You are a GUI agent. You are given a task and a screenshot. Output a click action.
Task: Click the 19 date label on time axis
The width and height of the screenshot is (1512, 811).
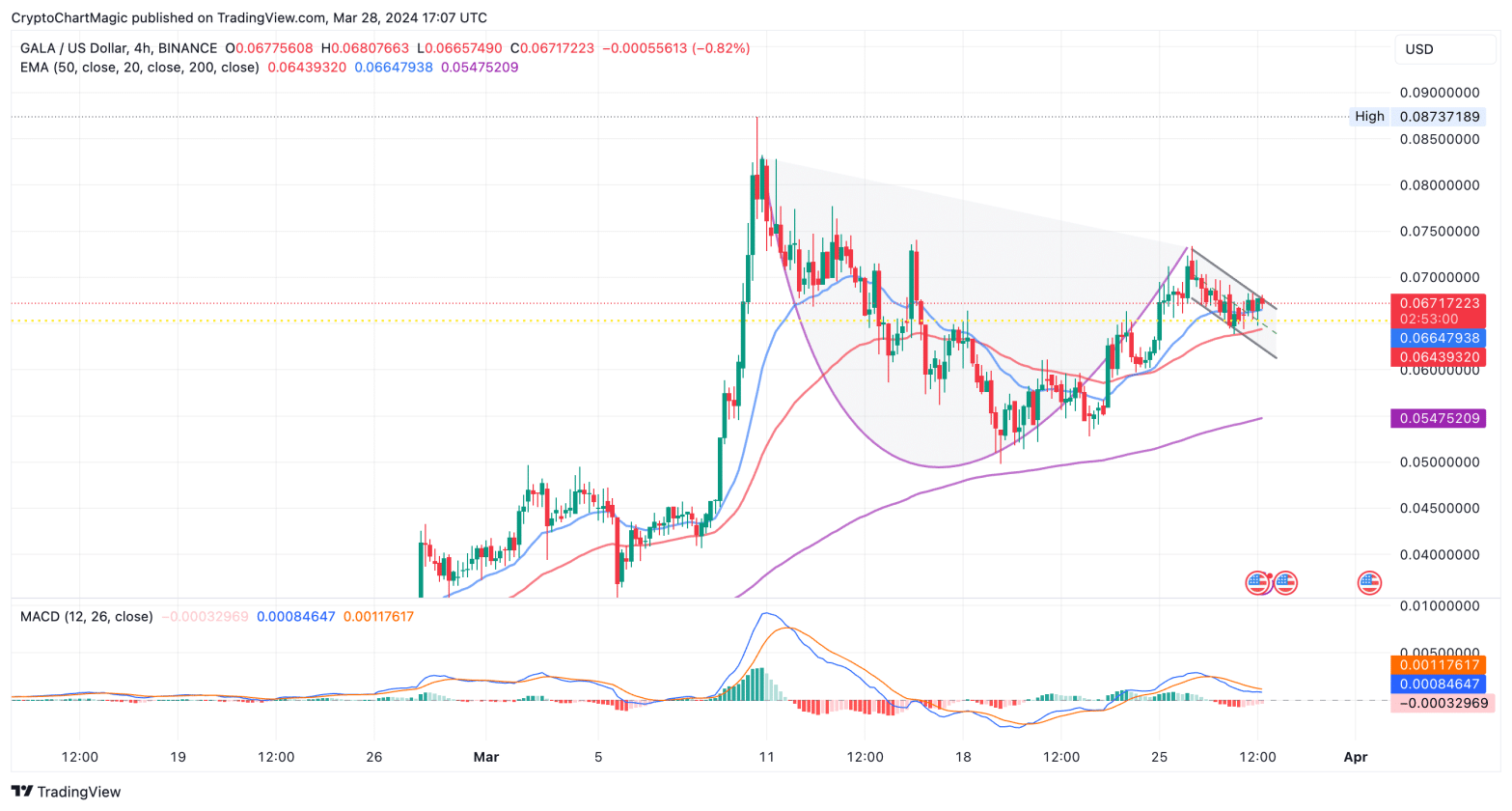(x=178, y=757)
